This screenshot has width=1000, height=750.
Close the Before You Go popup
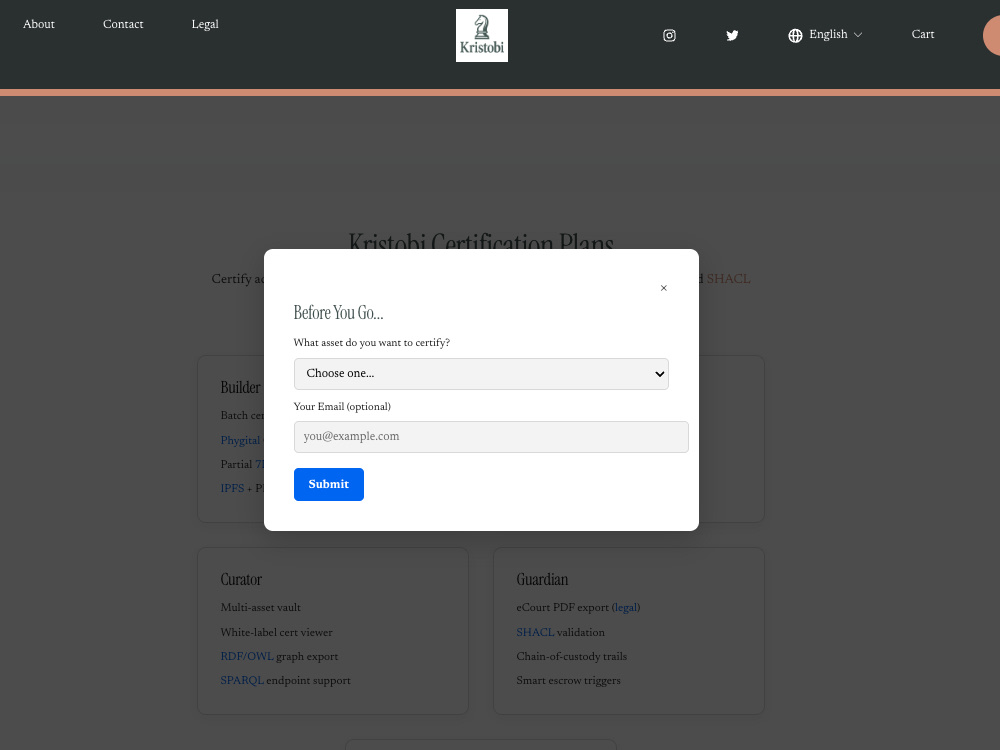[663, 288]
